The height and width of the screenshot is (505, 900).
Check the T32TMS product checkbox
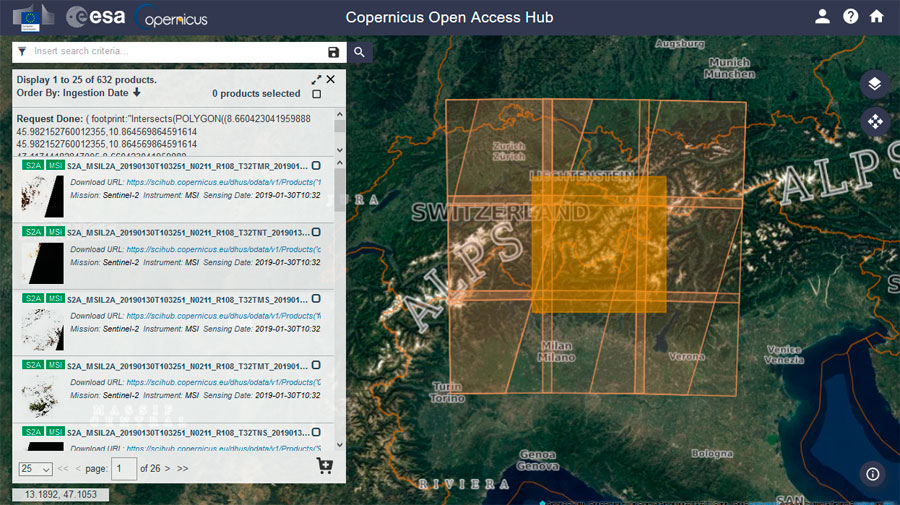tap(316, 299)
